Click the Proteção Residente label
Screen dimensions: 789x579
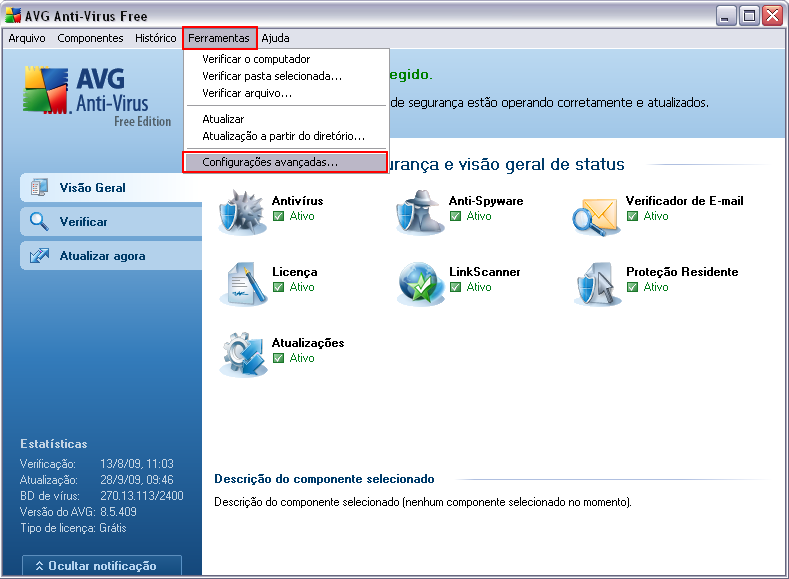682,272
